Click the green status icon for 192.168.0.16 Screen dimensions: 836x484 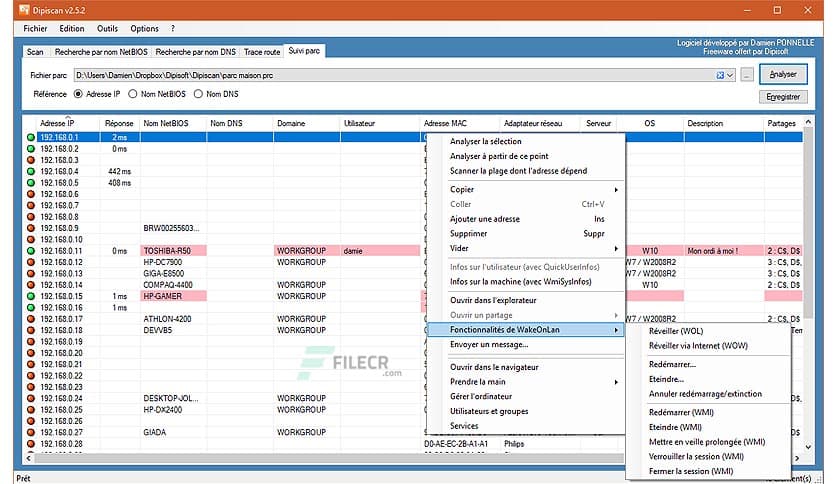(x=31, y=308)
